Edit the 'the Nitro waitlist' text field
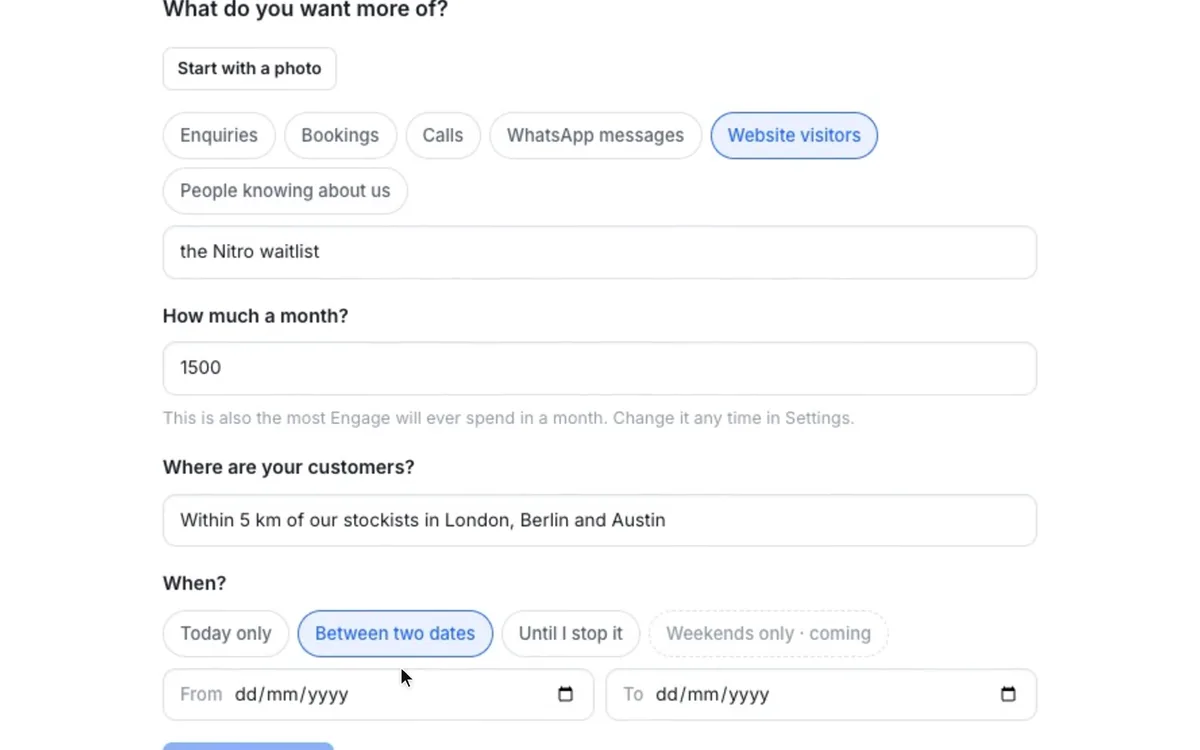Image resolution: width=1200 pixels, height=750 pixels. tap(600, 252)
